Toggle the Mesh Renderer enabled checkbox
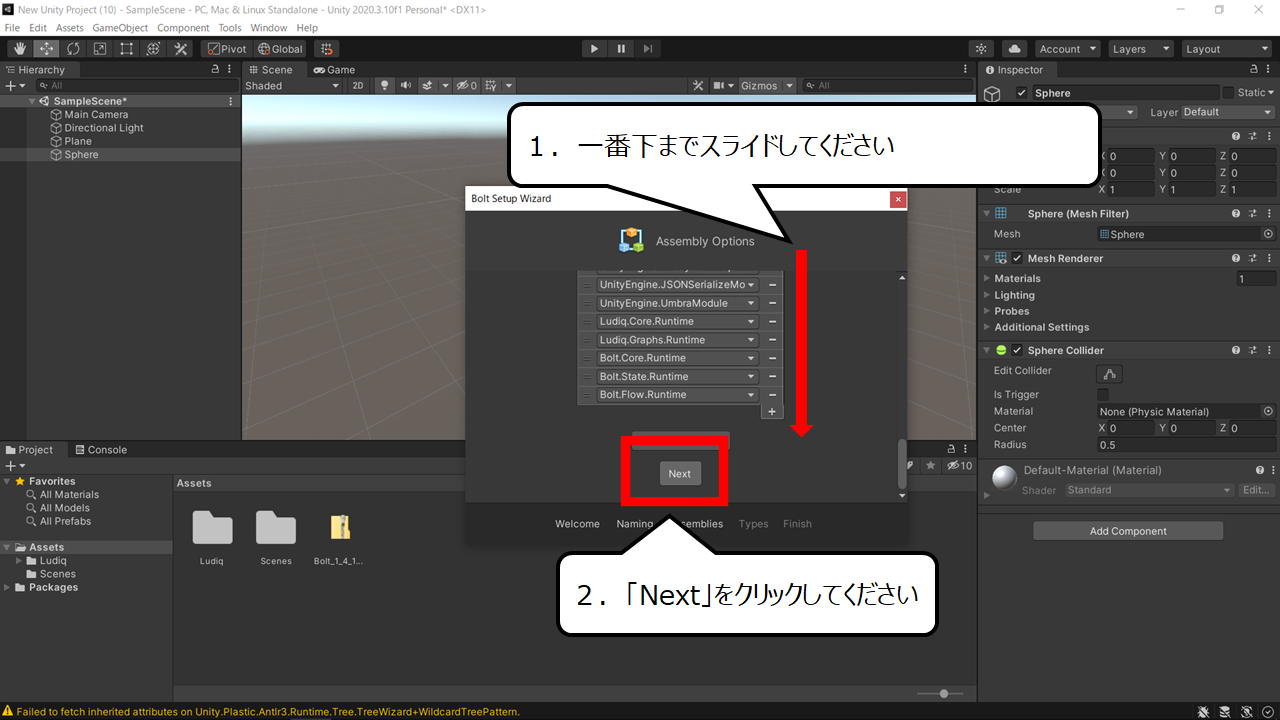 1017,258
